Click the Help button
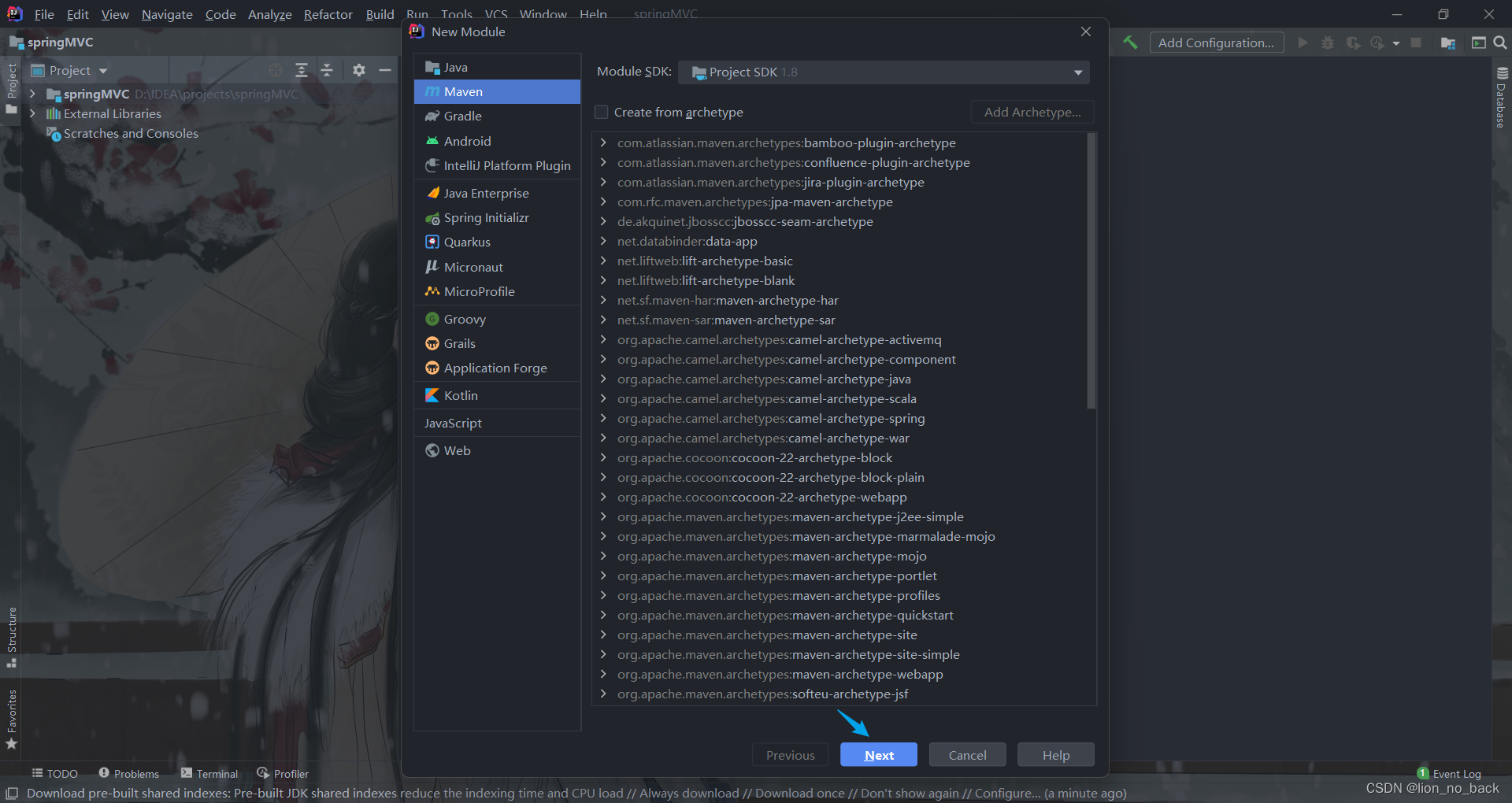 [1056, 755]
